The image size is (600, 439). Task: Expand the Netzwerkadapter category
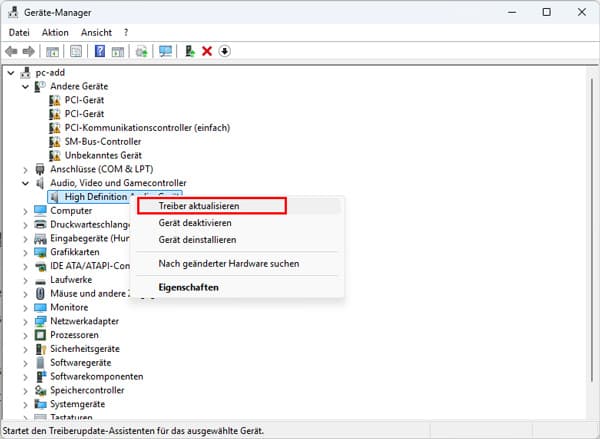click(26, 321)
